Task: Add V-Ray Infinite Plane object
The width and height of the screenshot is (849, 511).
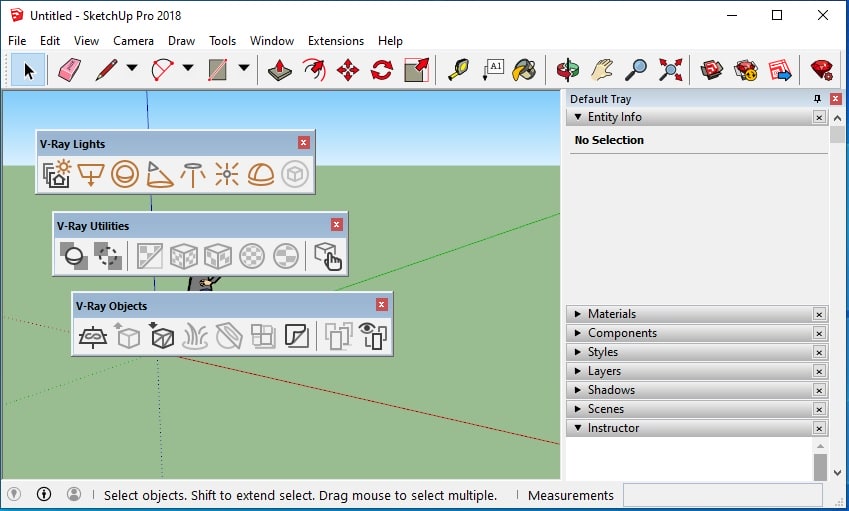Action: pos(93,336)
